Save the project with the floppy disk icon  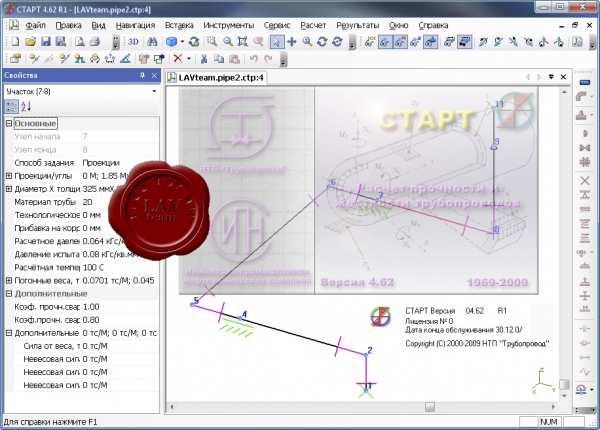[x=46, y=41]
